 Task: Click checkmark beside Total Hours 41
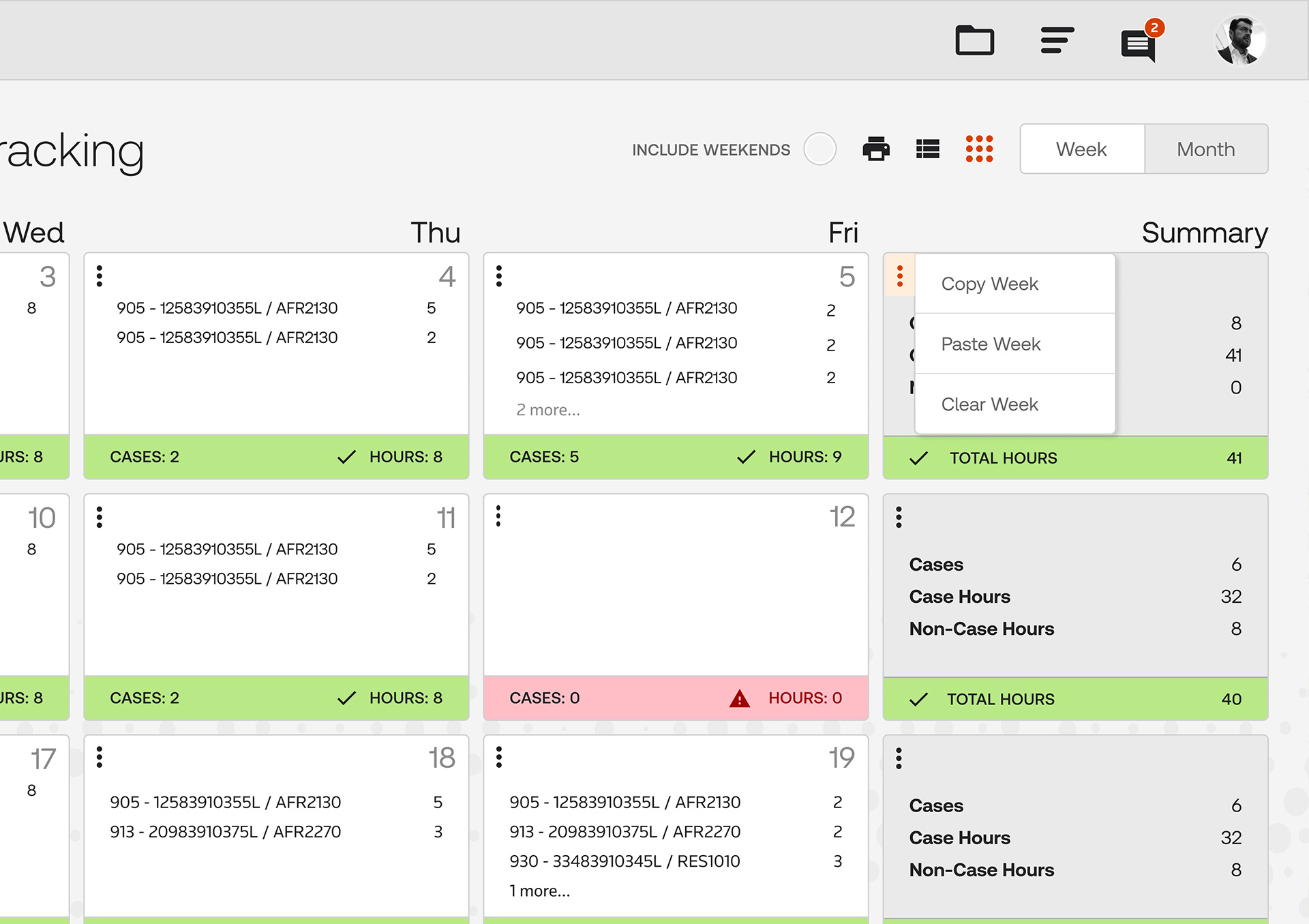pyautogui.click(x=919, y=458)
